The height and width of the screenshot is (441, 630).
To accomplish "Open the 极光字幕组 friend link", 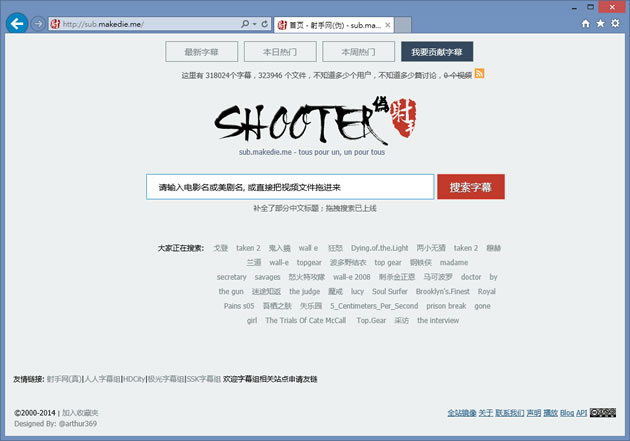I will (x=166, y=379).
